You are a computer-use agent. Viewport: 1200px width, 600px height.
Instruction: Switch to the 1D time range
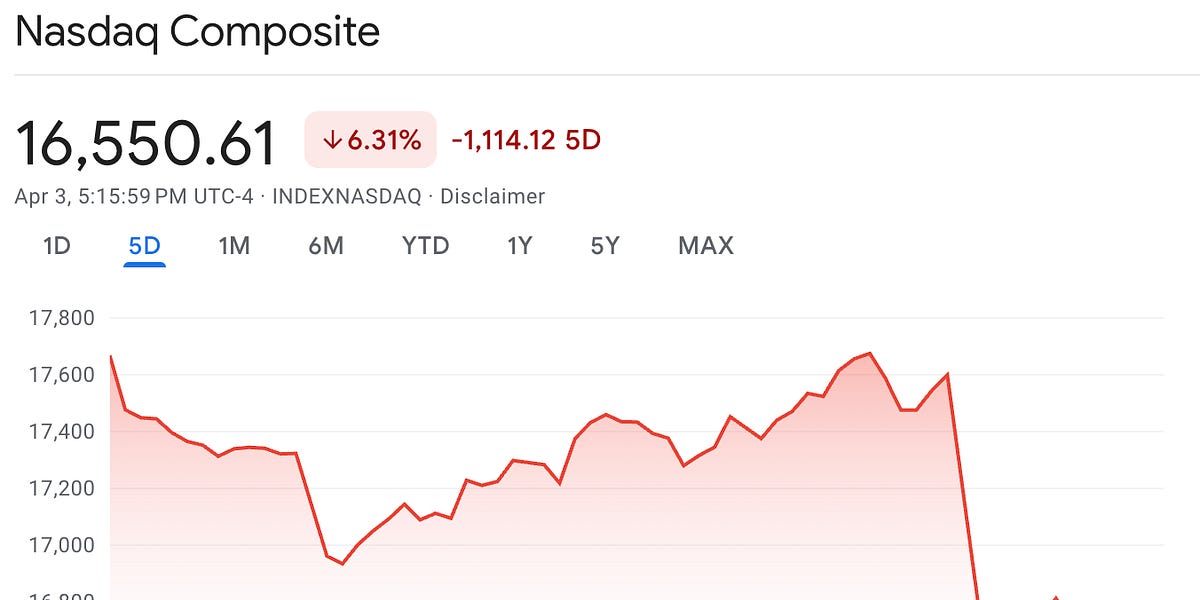tap(57, 246)
